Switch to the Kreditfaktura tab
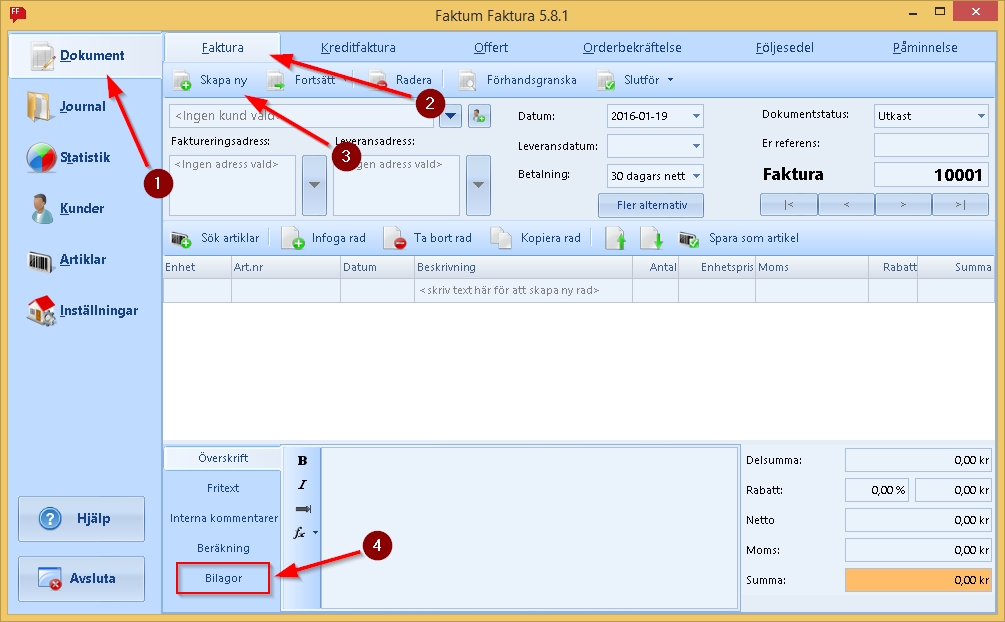 point(358,47)
